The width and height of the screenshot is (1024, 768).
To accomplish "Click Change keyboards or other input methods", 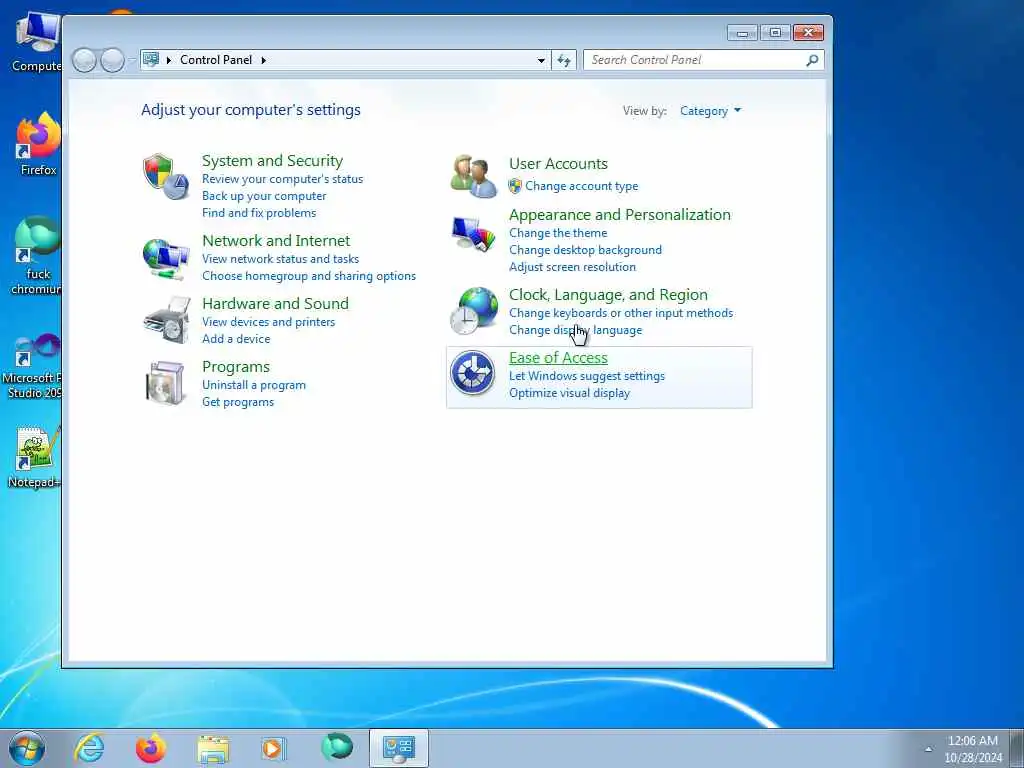I will [620, 313].
